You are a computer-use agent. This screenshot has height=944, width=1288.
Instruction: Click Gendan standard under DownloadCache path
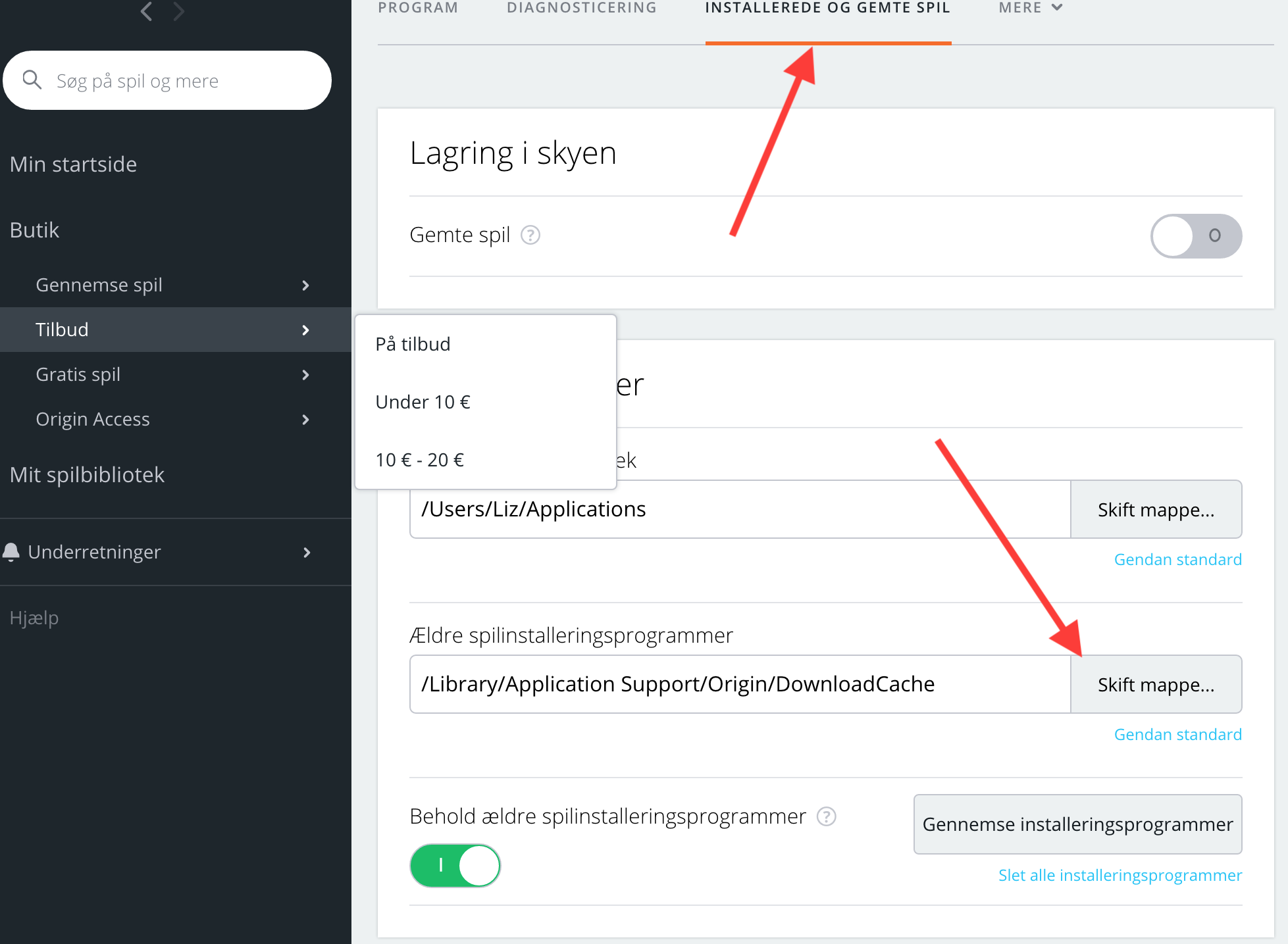(1177, 734)
